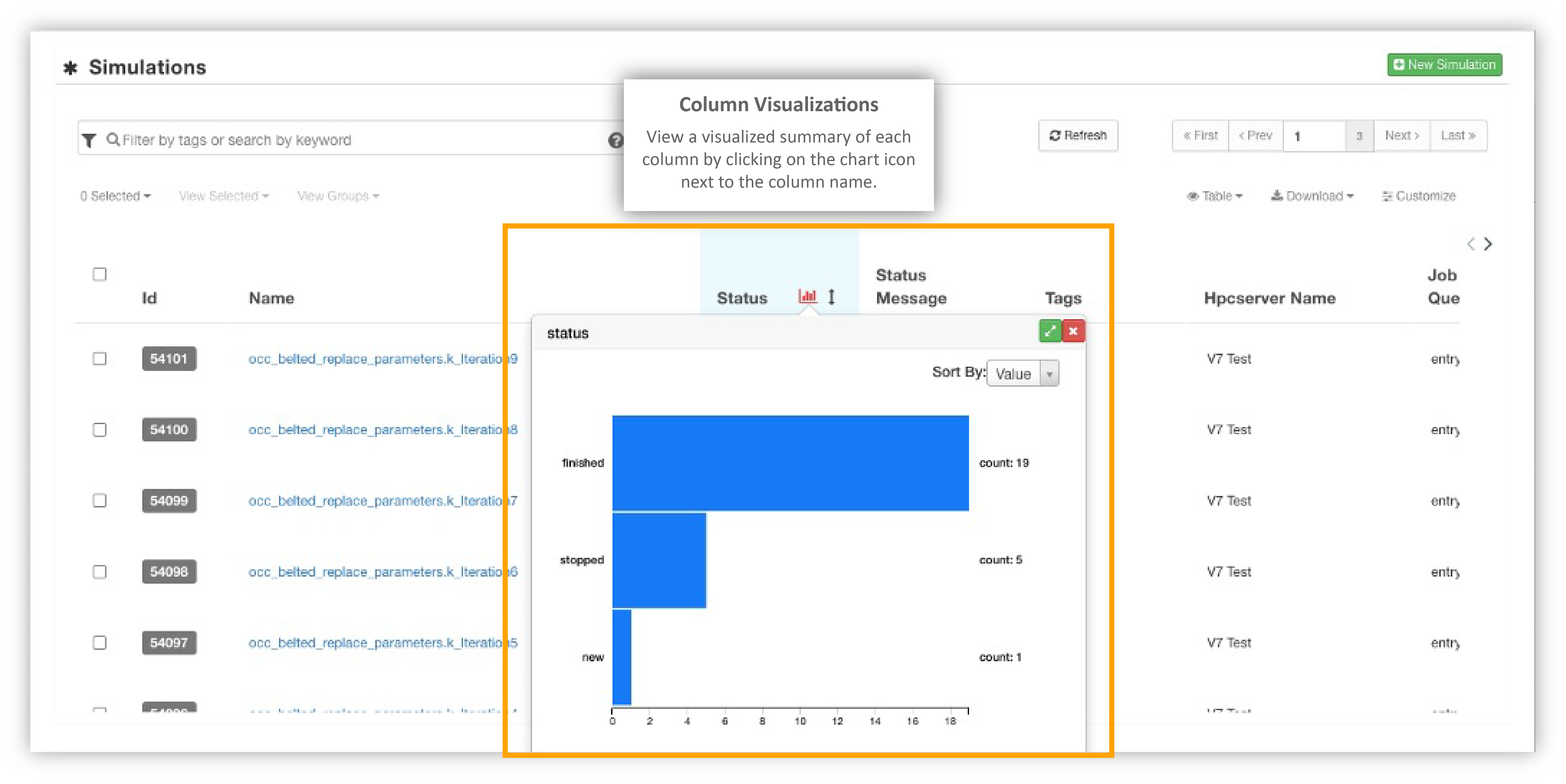Tick the checkbox for simulation 54101

click(100, 359)
